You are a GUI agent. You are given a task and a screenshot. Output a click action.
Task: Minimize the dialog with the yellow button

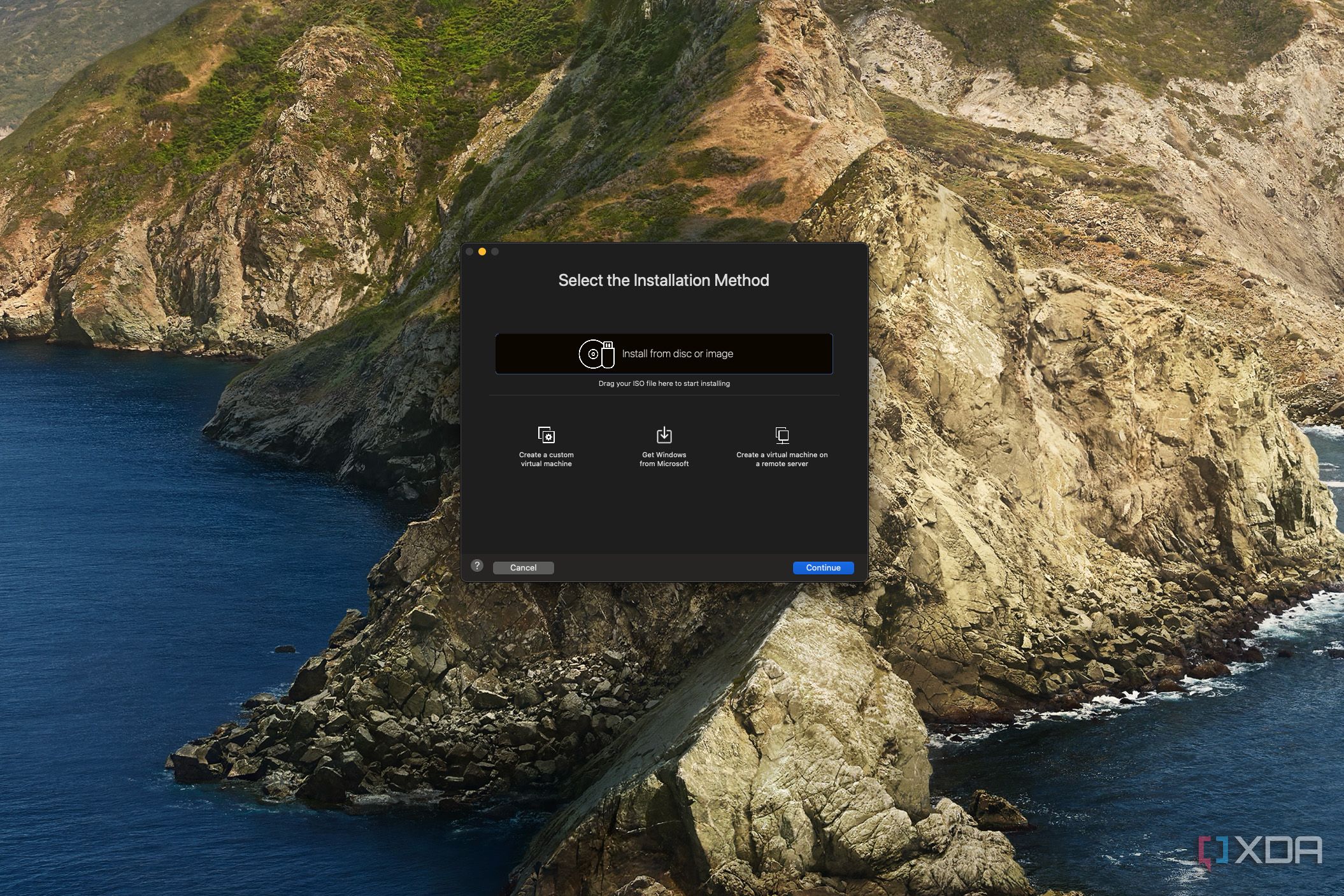482,252
